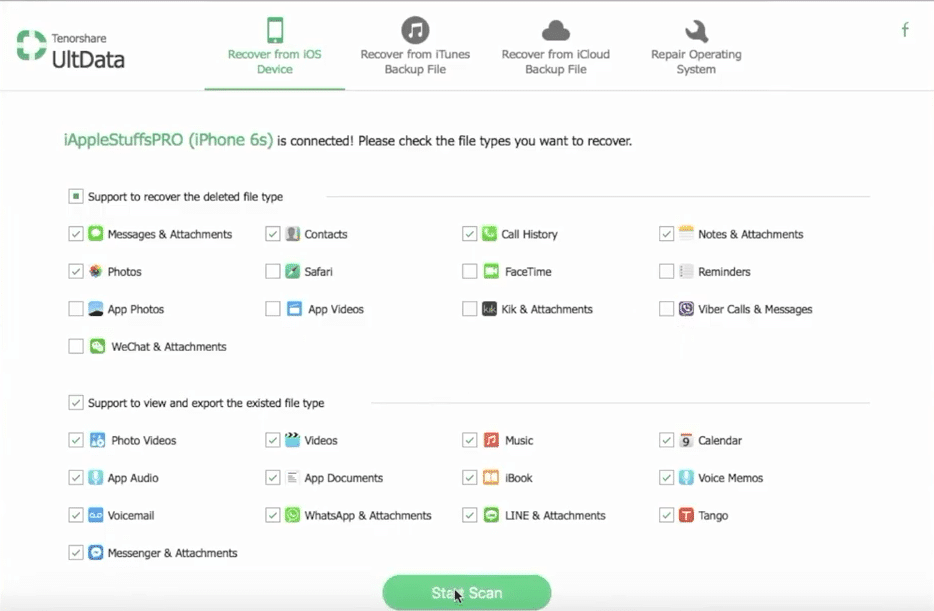Disable the Voice Memos checkbox
Image resolution: width=934 pixels, height=611 pixels.
click(x=667, y=478)
